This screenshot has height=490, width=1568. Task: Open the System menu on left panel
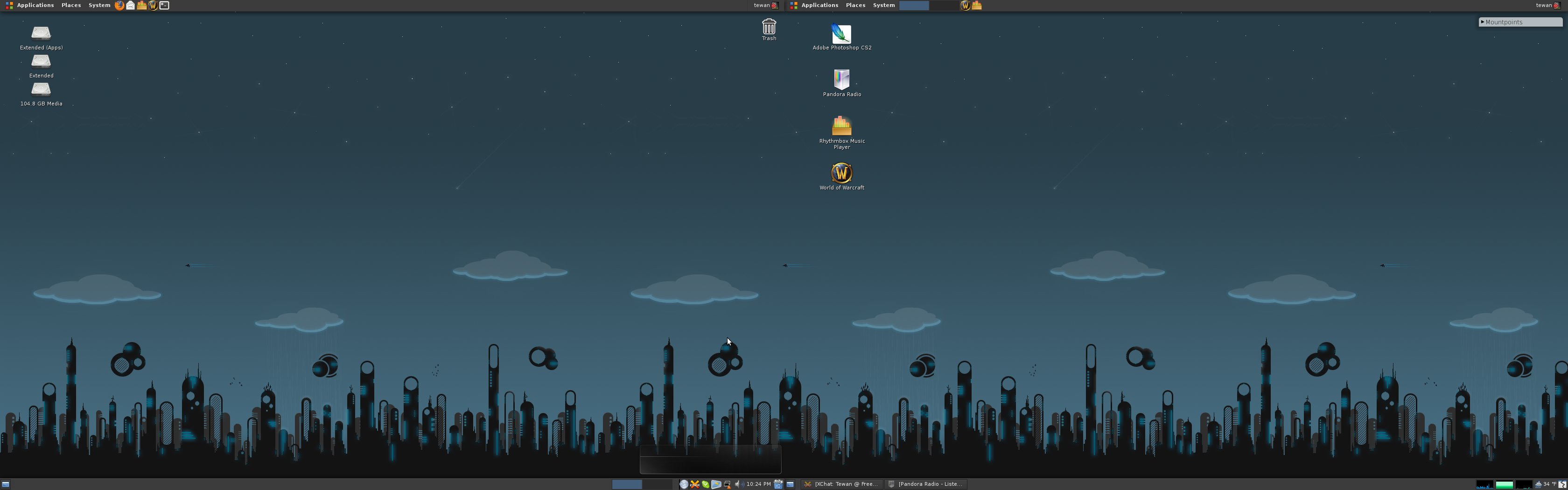point(99,6)
